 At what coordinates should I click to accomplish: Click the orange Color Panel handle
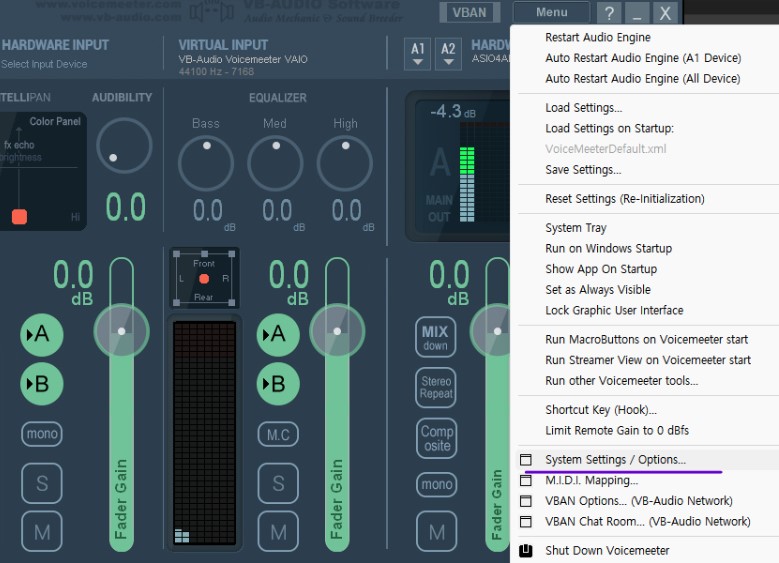(x=19, y=217)
